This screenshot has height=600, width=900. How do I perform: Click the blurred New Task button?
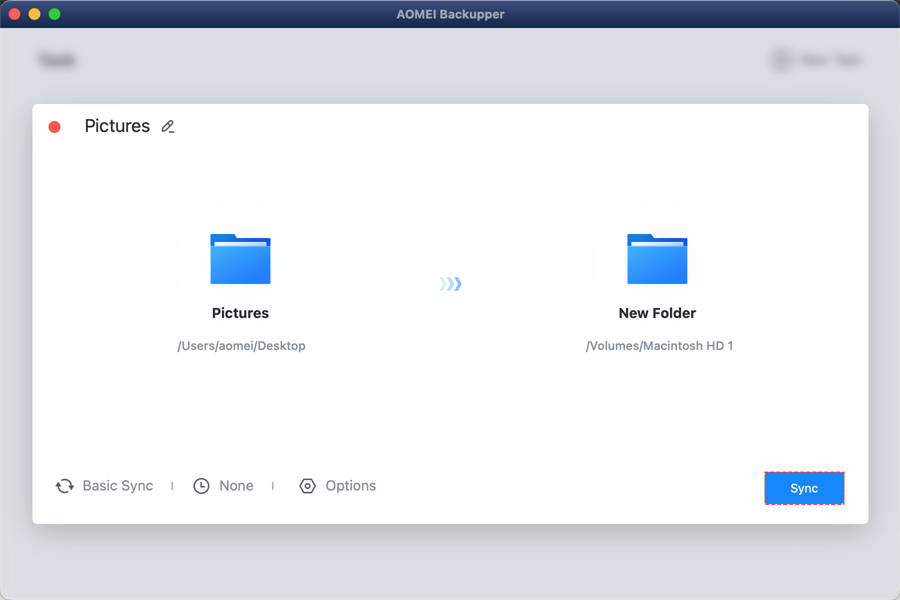[817, 61]
